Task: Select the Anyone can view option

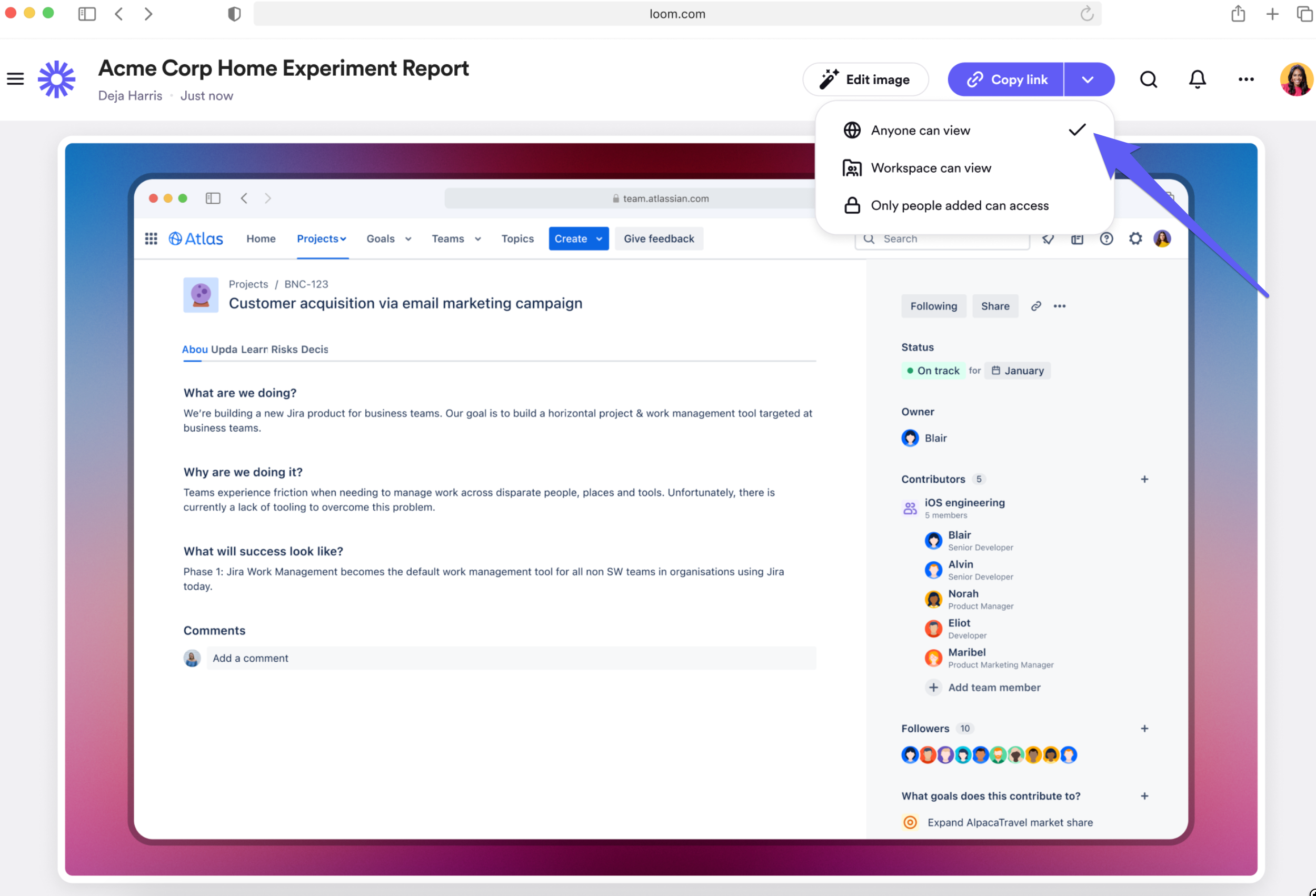Action: tap(921, 130)
